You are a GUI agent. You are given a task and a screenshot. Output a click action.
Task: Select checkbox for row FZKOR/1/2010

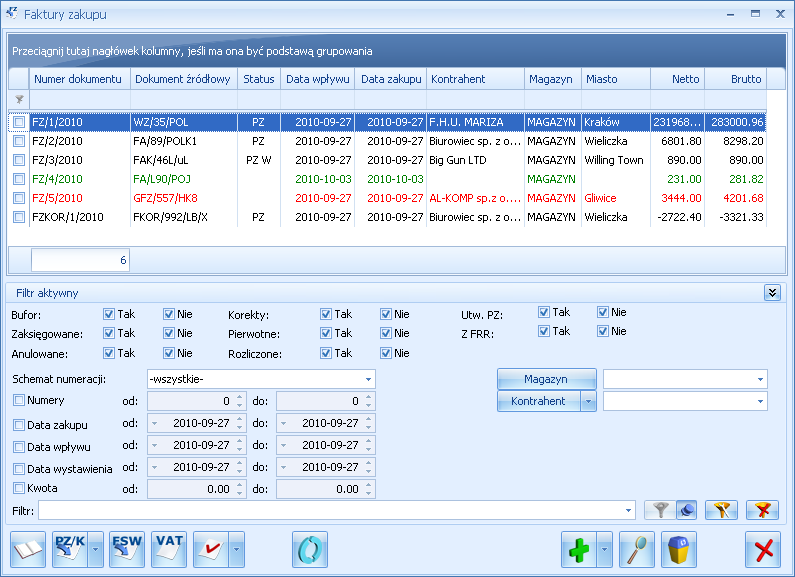point(19,217)
